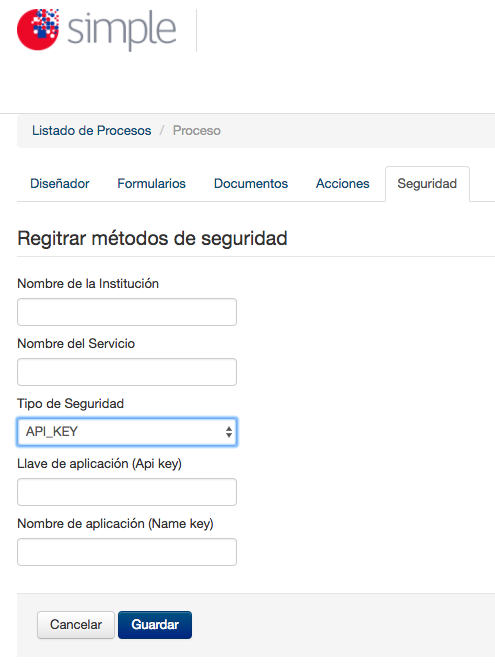Click the API_KEY dropdown arrows
The image size is (495, 663).
pos(229,432)
